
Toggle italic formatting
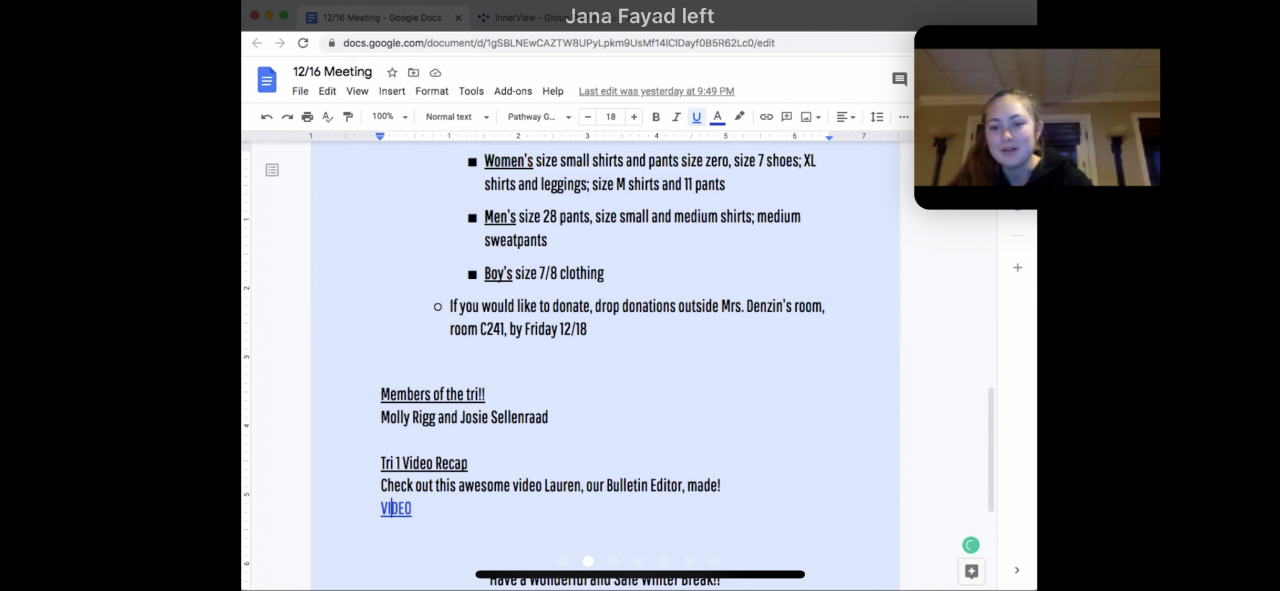[x=676, y=117]
